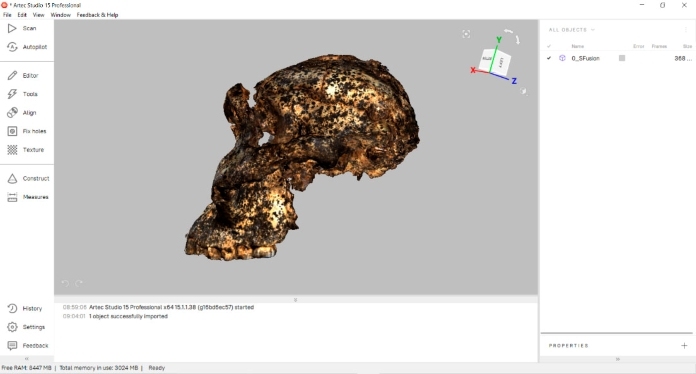This screenshot has height=374, width=696.
Task: Open the Measures tool
Action: click(27, 197)
